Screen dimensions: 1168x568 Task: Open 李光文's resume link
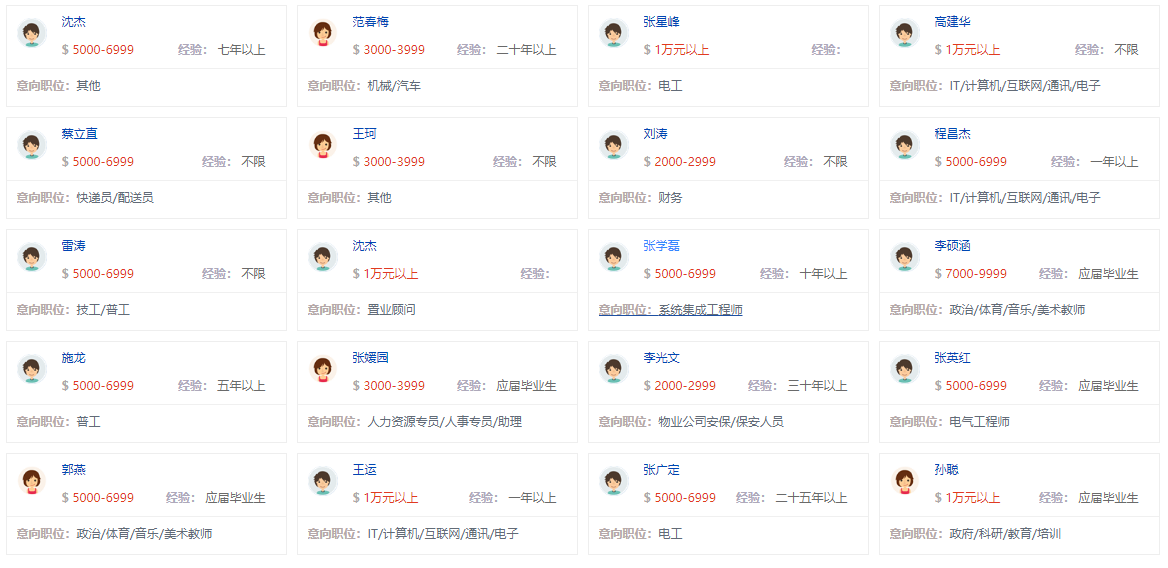coord(661,358)
